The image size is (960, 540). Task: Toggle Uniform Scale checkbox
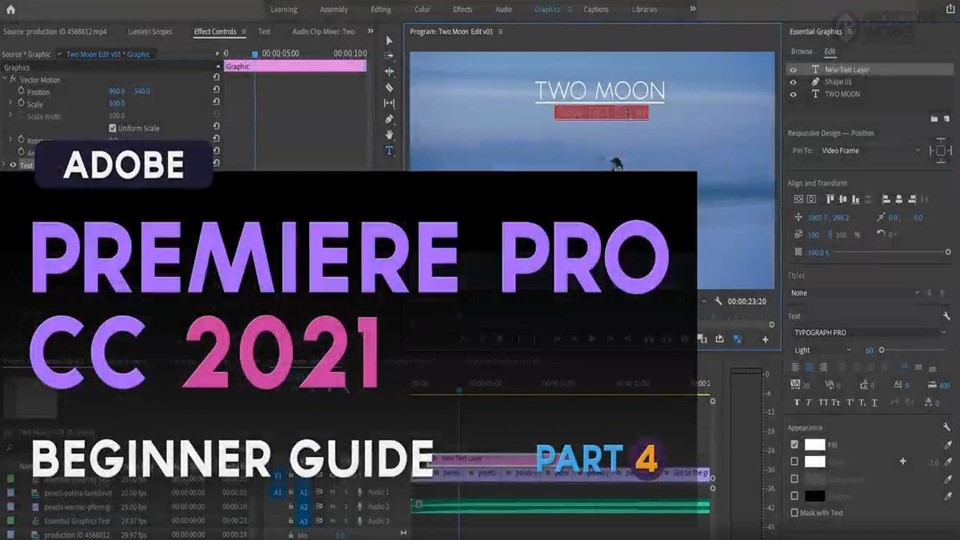(x=112, y=128)
